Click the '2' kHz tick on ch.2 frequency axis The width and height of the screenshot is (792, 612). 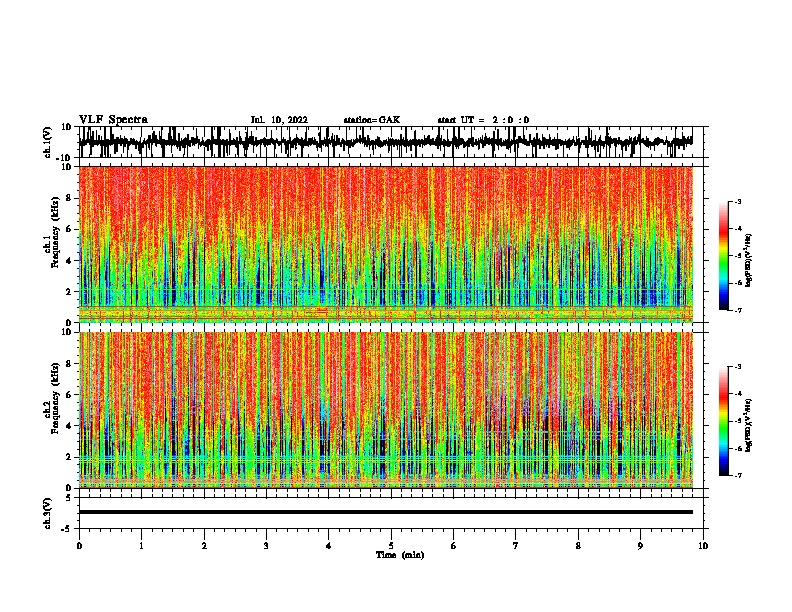pyautogui.click(x=69, y=457)
